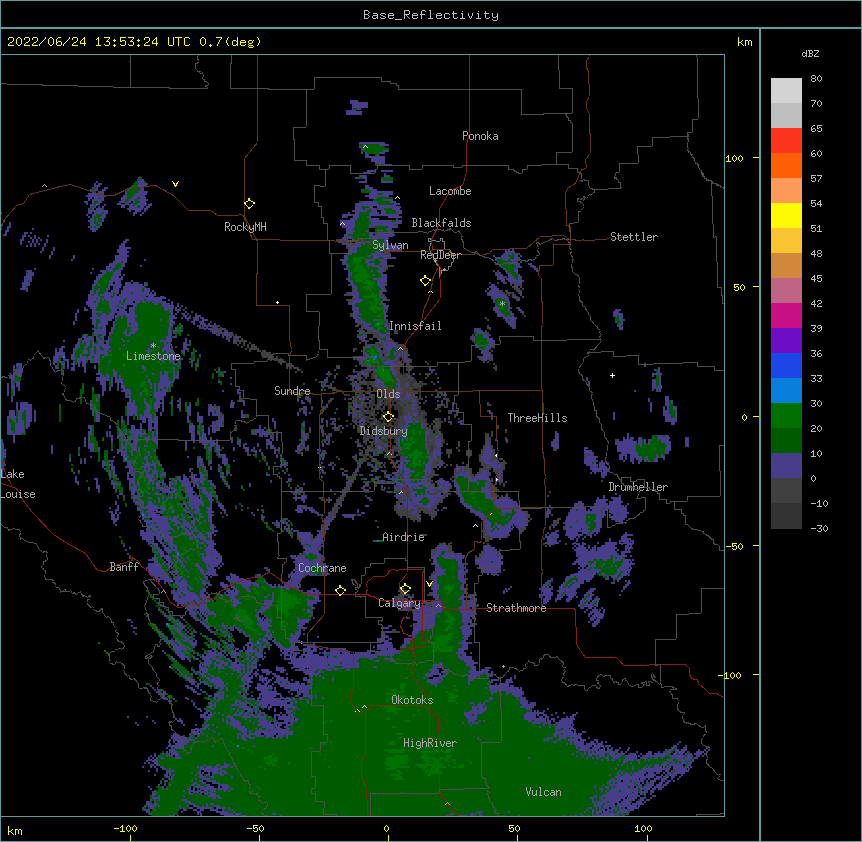
Task: Click the pink 42–45 dBZ legend swatch
Action: click(786, 291)
